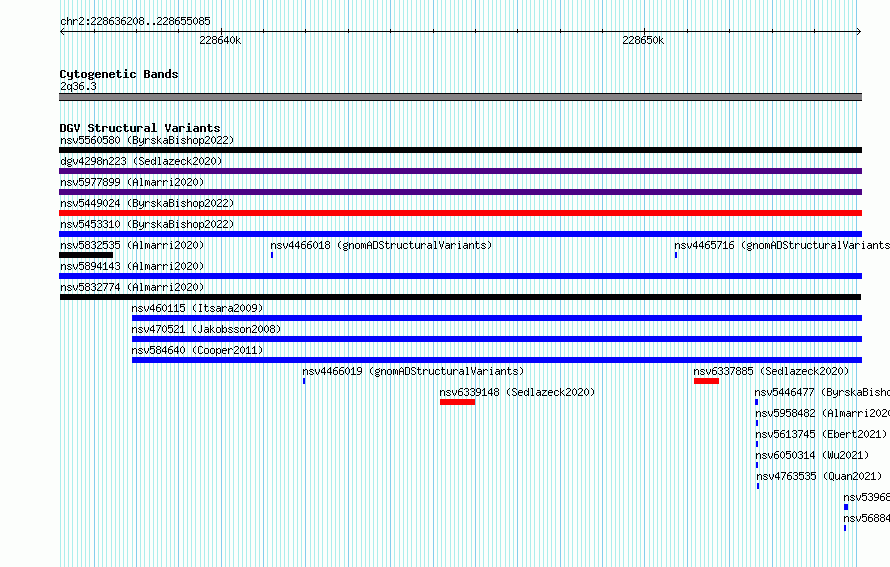This screenshot has height=567, width=890.
Task: Click the black bar under nsv5832774
Action: tap(460, 297)
